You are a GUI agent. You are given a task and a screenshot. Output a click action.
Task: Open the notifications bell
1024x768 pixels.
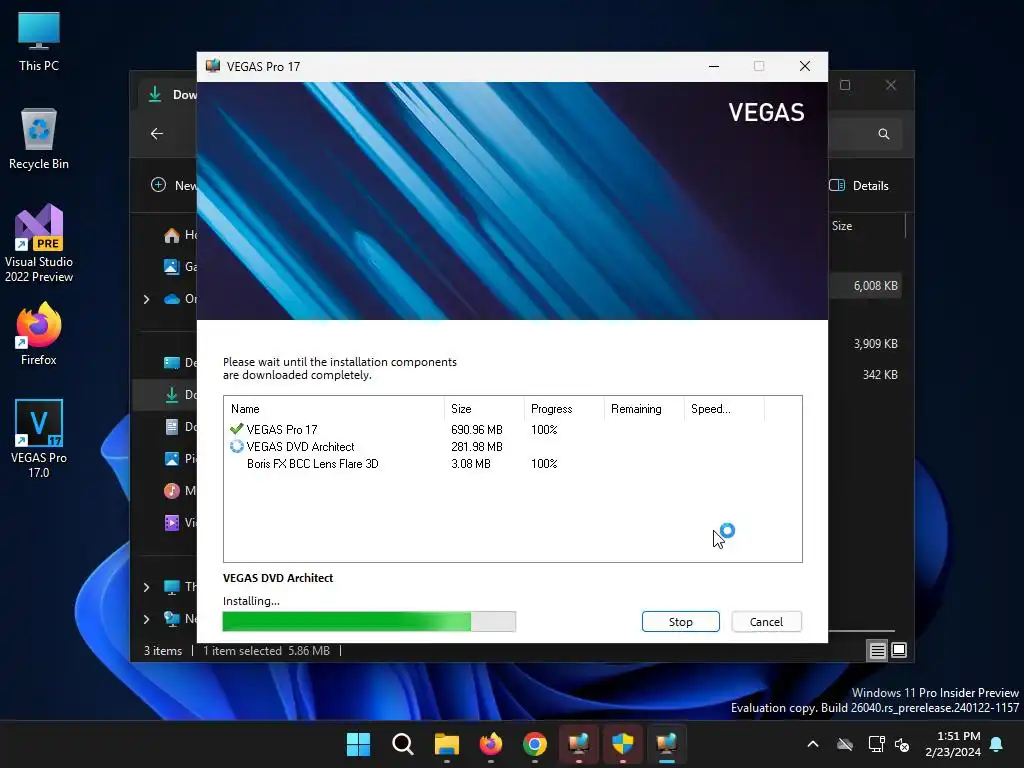click(997, 744)
